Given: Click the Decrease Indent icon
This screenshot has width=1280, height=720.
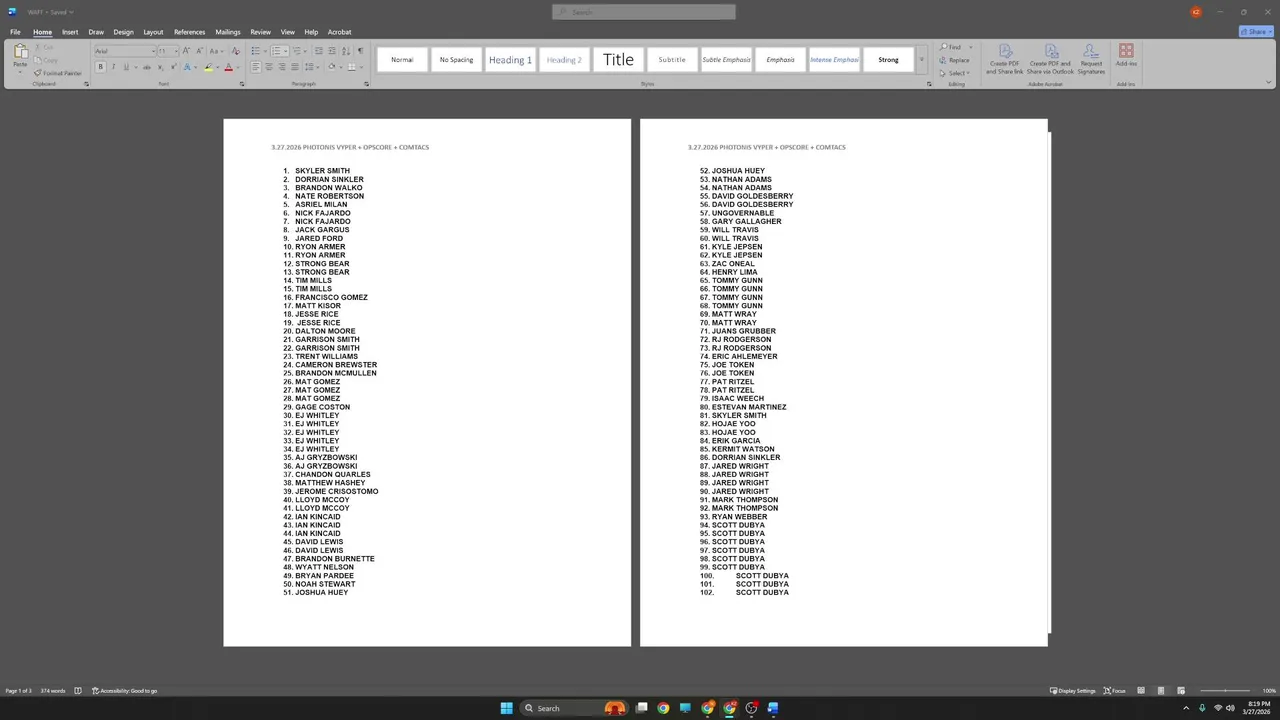Looking at the screenshot, I should click(318, 51).
